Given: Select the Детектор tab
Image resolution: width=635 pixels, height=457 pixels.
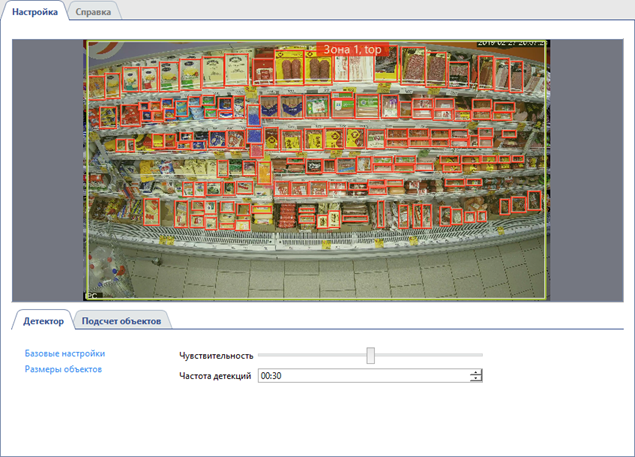Looking at the screenshot, I should point(43,320).
